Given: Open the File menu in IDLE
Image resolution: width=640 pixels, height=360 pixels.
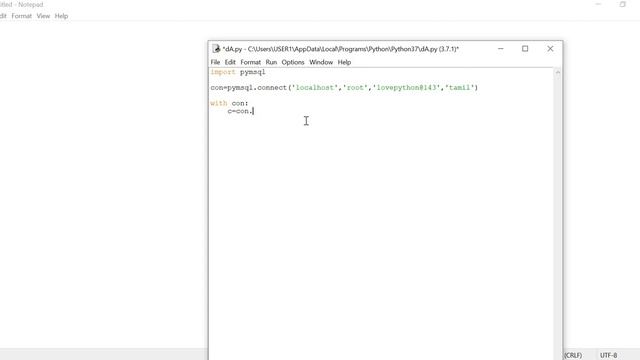Looking at the screenshot, I should click(x=215, y=62).
